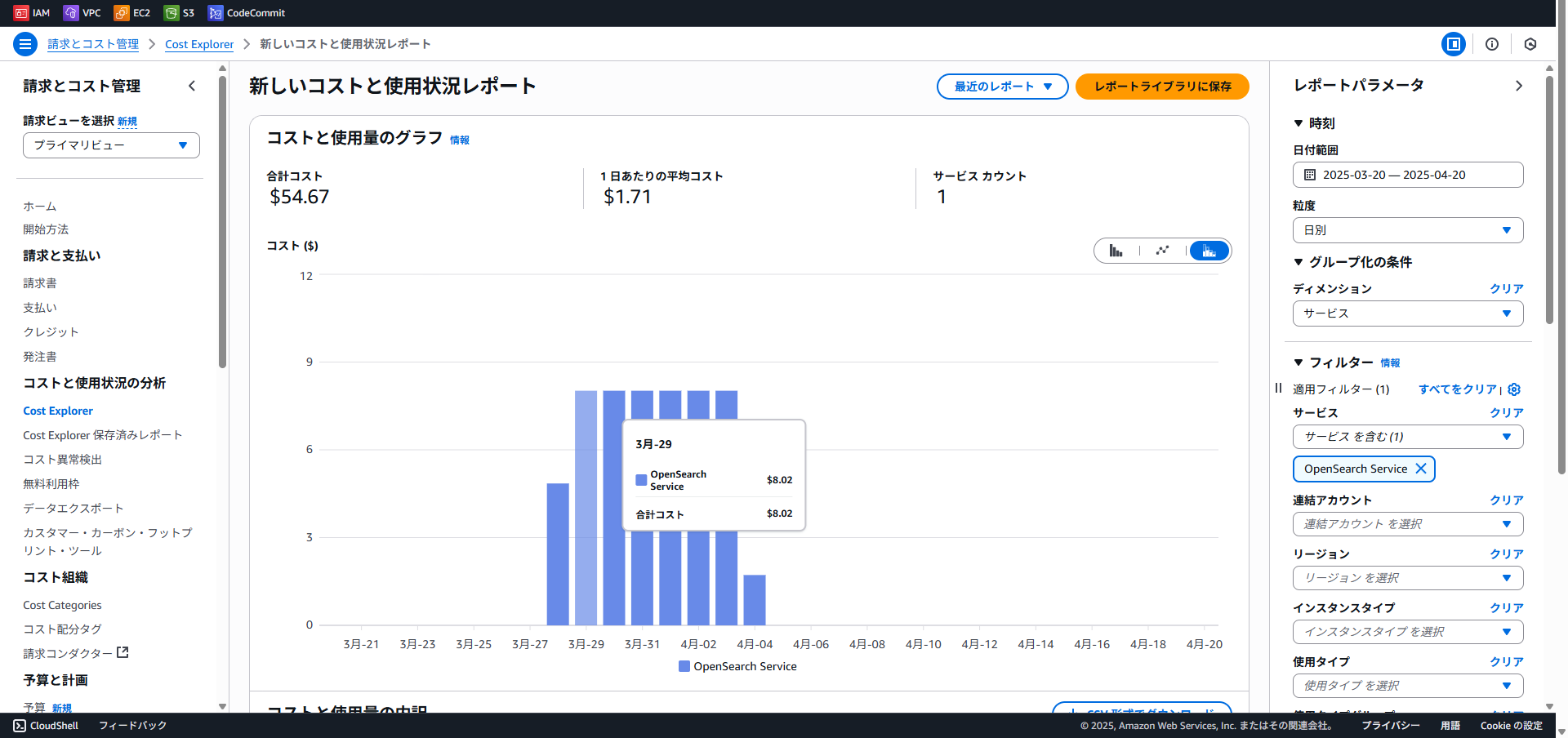Click the OpenSearch Service legend color swatch
The height and width of the screenshot is (738, 1568).
684,666
